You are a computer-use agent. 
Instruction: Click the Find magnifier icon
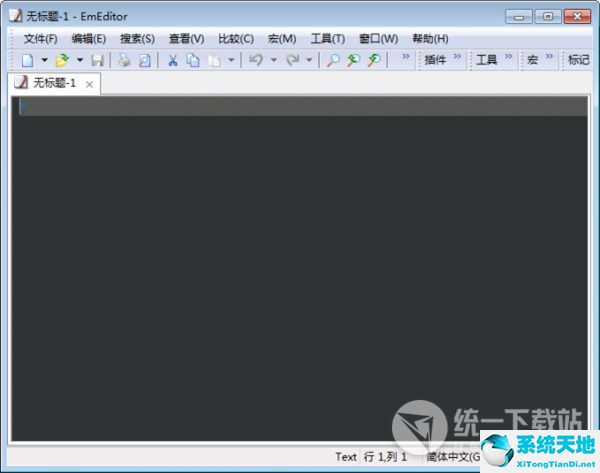click(333, 60)
